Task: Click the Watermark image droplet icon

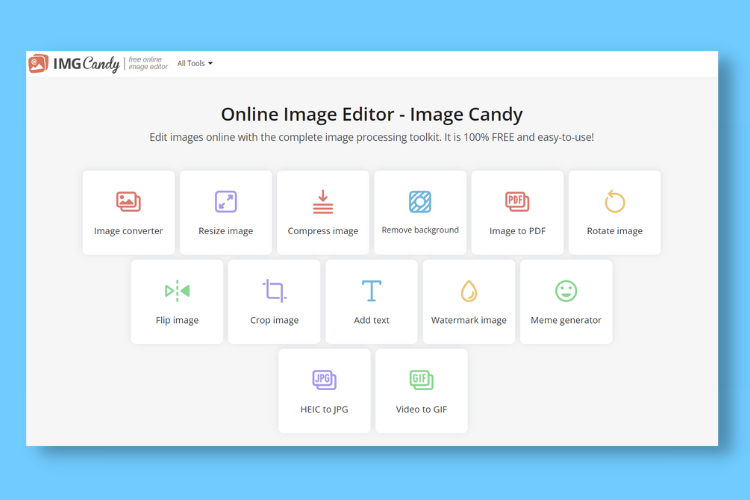Action: point(469,291)
